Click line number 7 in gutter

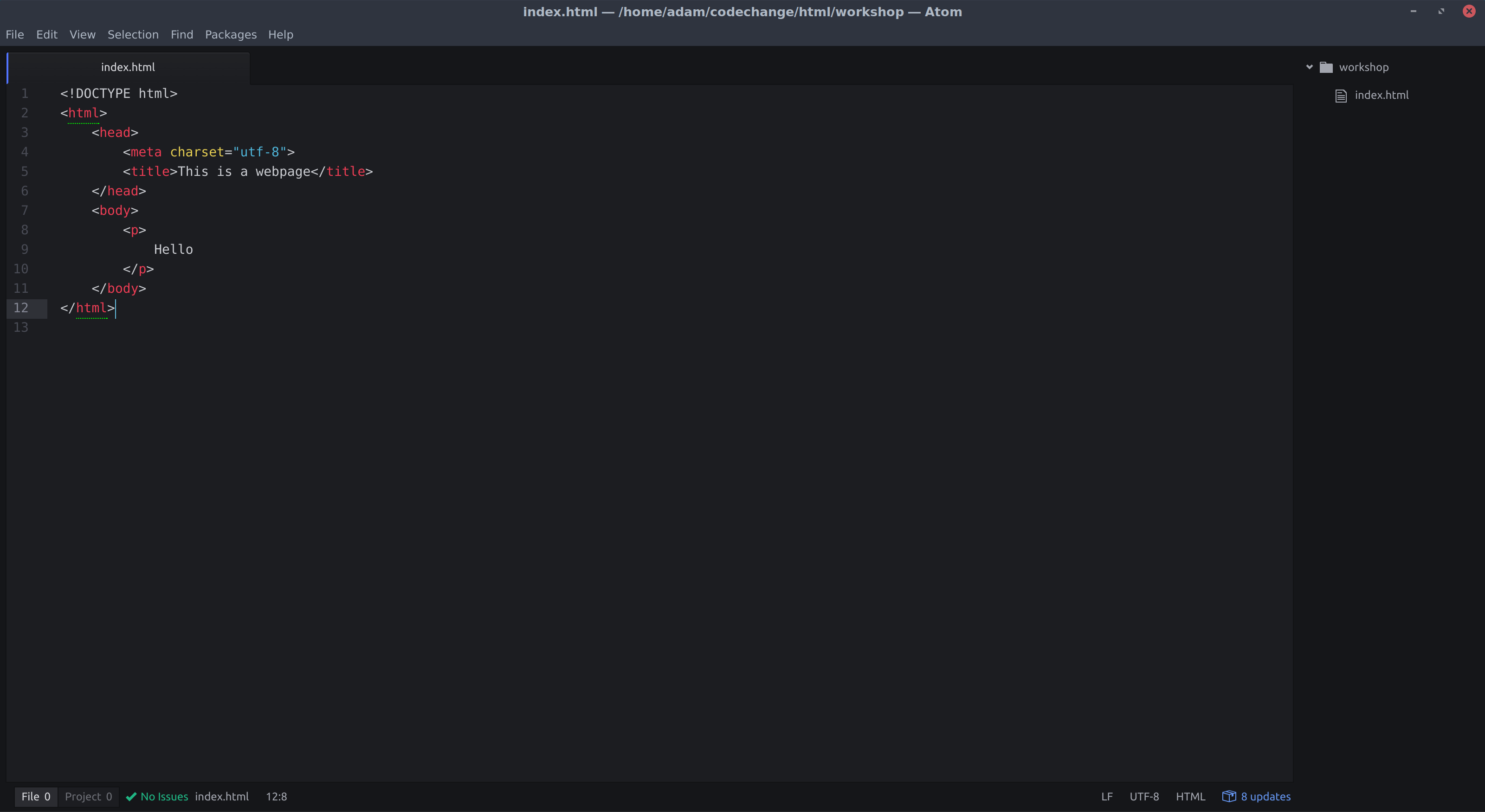24,210
